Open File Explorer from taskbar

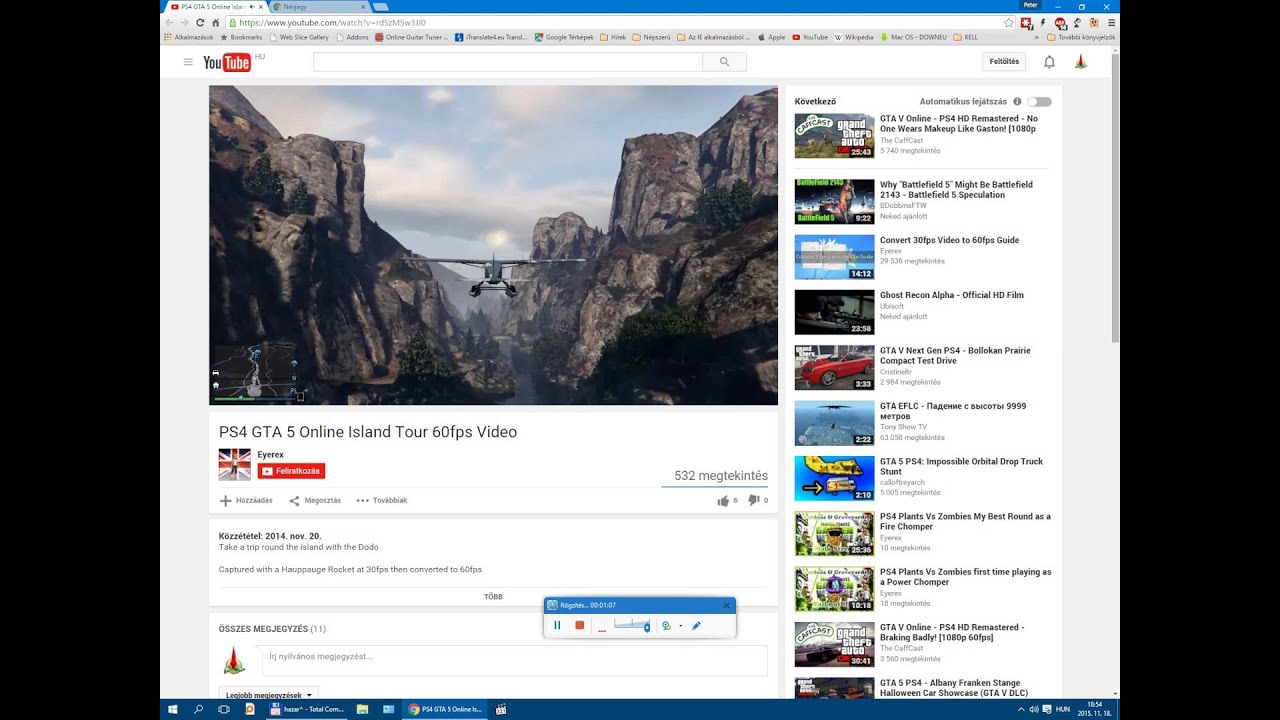click(x=362, y=709)
